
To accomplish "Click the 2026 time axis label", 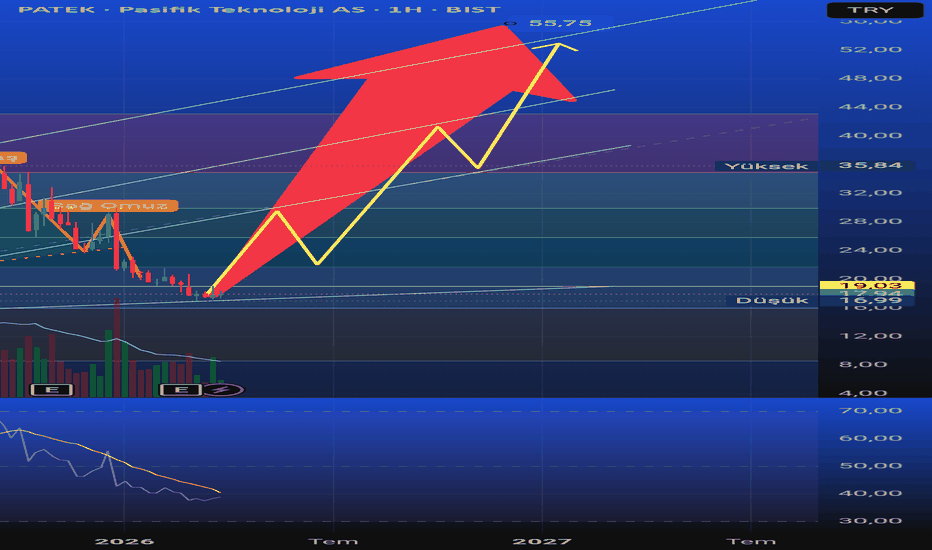I will (124, 541).
